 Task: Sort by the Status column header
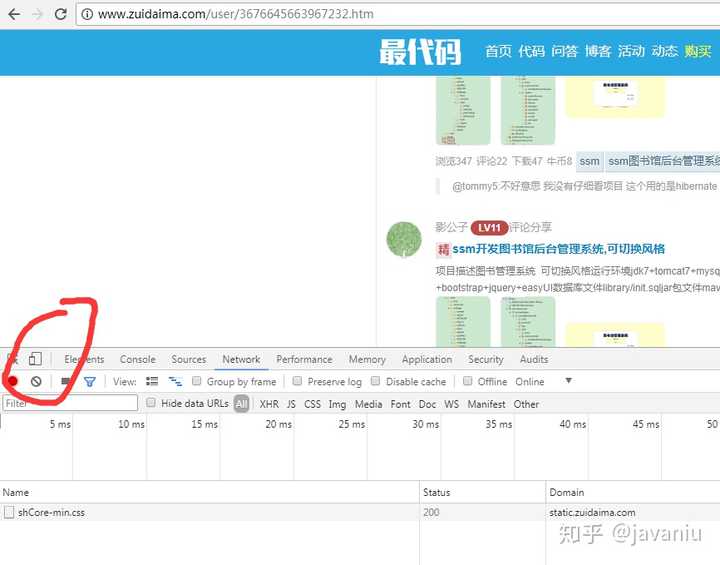[x=483, y=492]
